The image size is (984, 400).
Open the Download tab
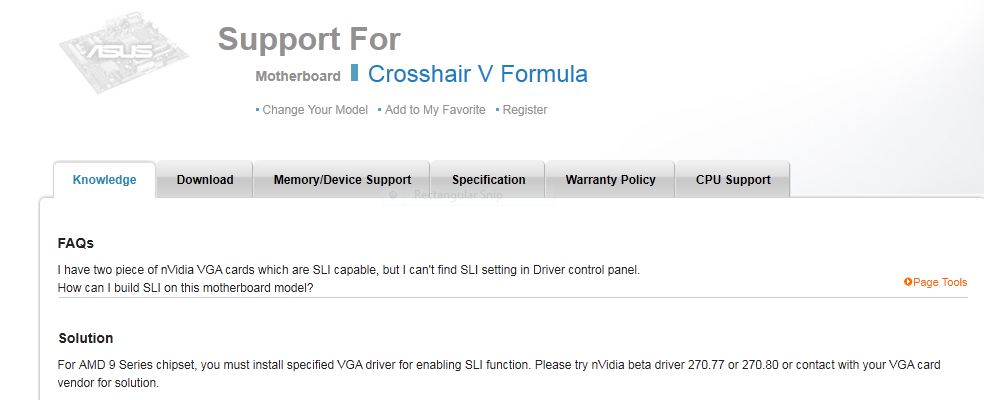click(x=205, y=180)
